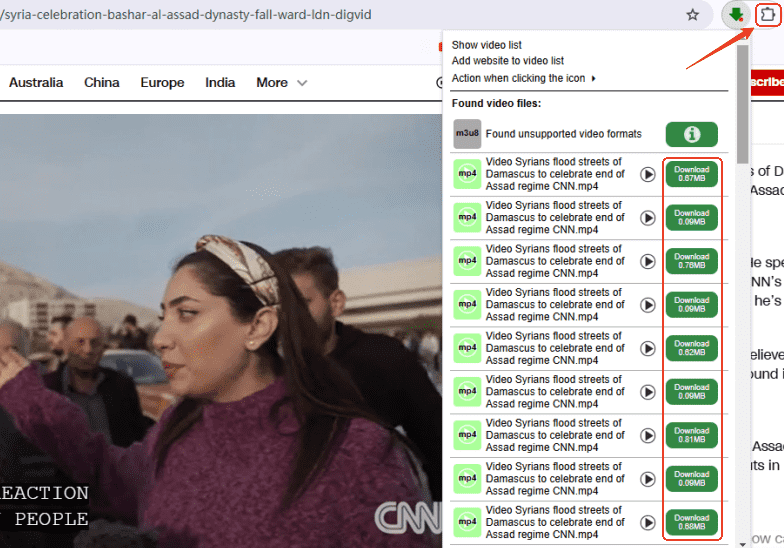
Task: Open the China news section
Action: tap(101, 83)
